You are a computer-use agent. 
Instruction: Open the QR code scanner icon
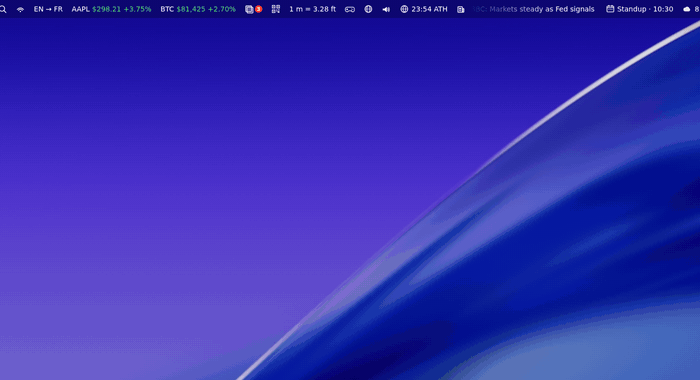click(x=276, y=9)
